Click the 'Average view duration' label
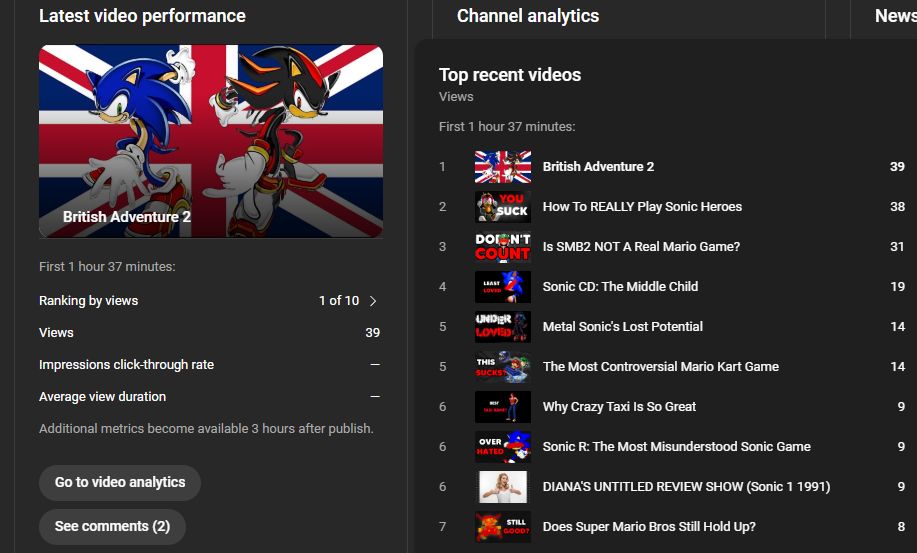Image resolution: width=917 pixels, height=553 pixels. click(102, 397)
